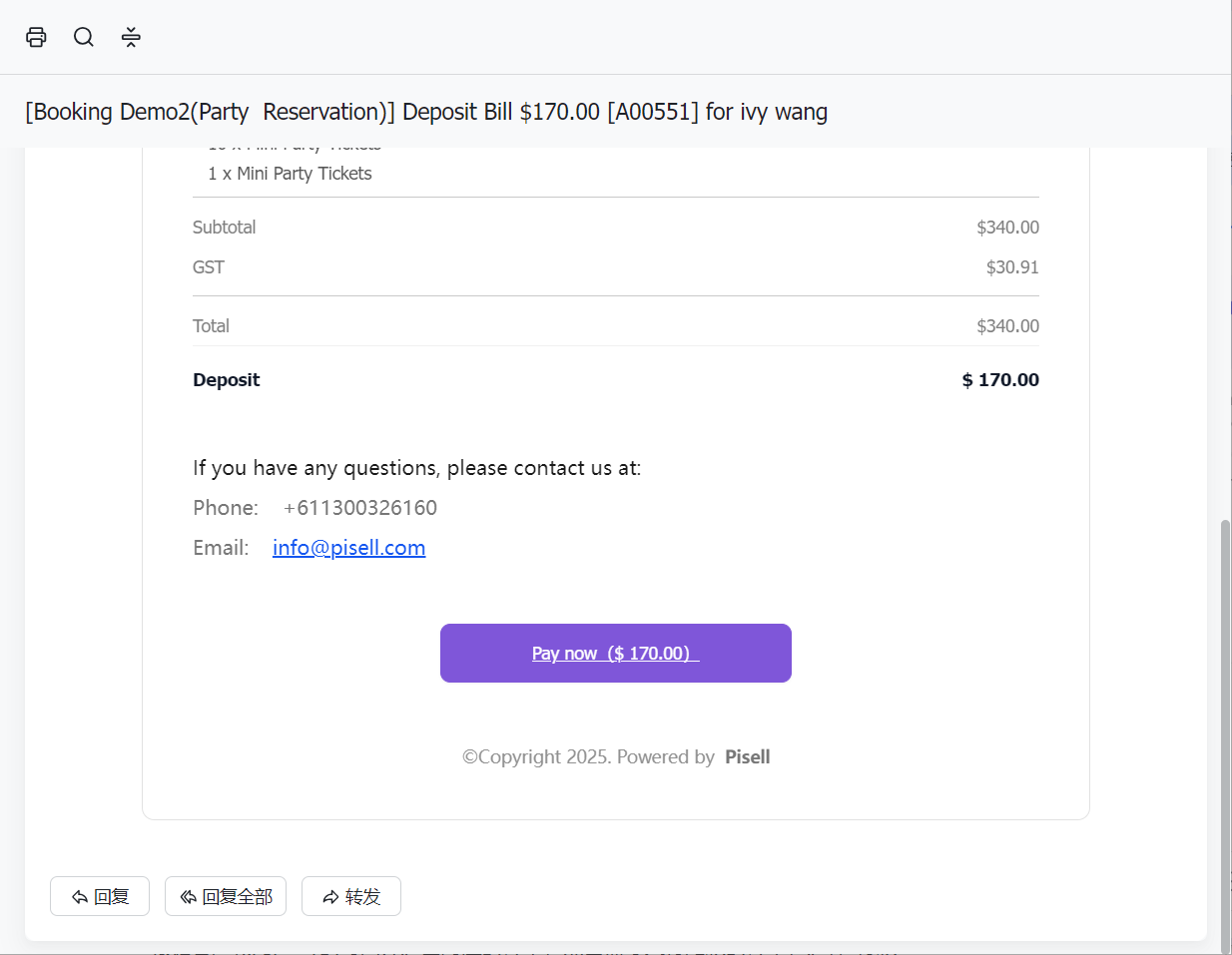Image resolution: width=1232 pixels, height=955 pixels.
Task: Click the Pisell brand name in the footer
Action: pyautogui.click(x=747, y=756)
